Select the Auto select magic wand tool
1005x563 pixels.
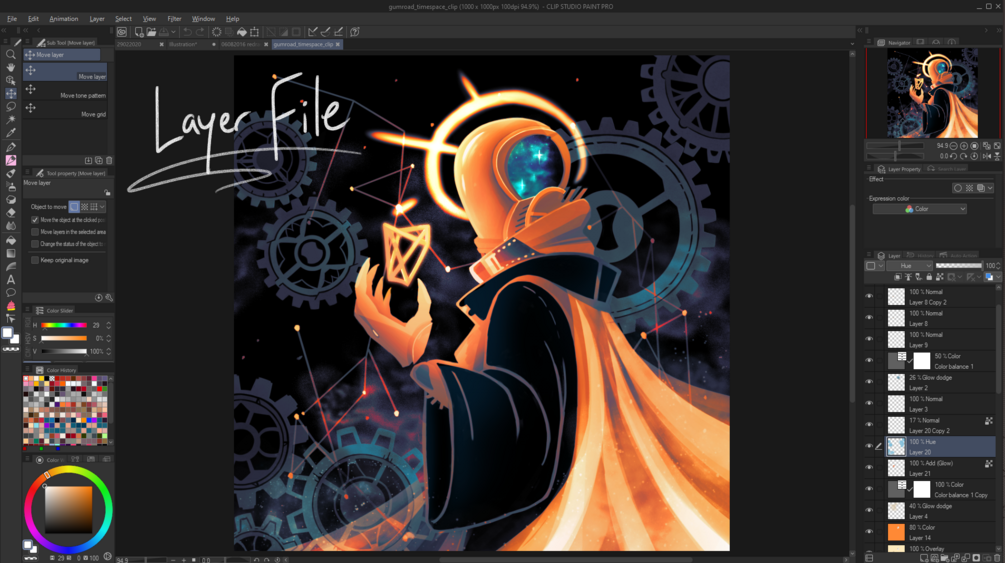coord(11,119)
